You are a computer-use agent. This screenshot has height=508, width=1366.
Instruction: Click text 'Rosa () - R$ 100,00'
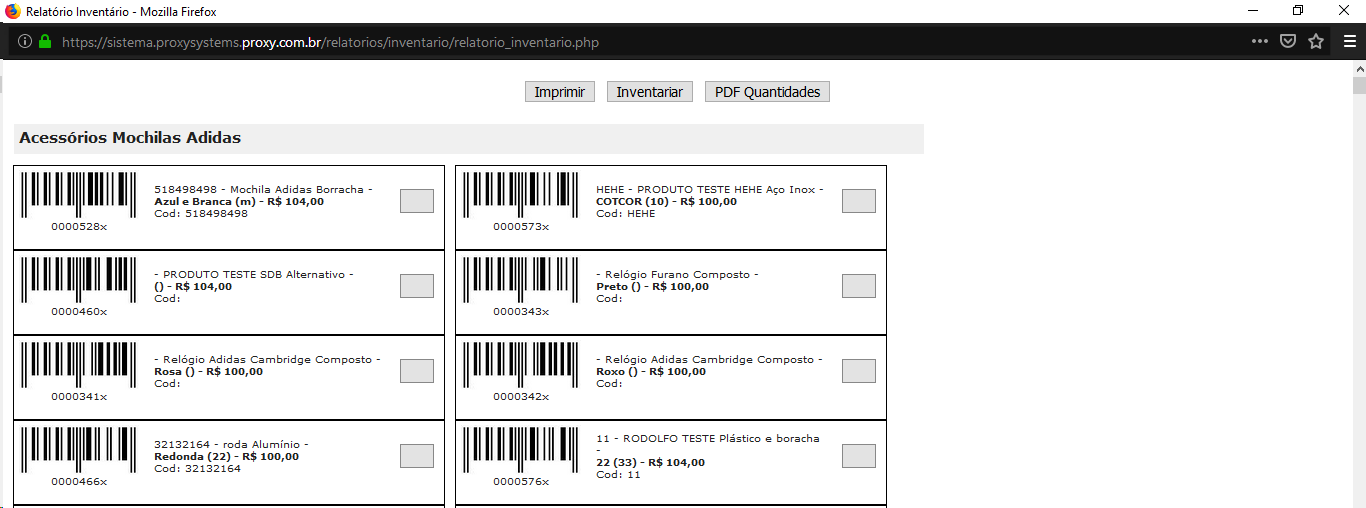pyautogui.click(x=208, y=372)
